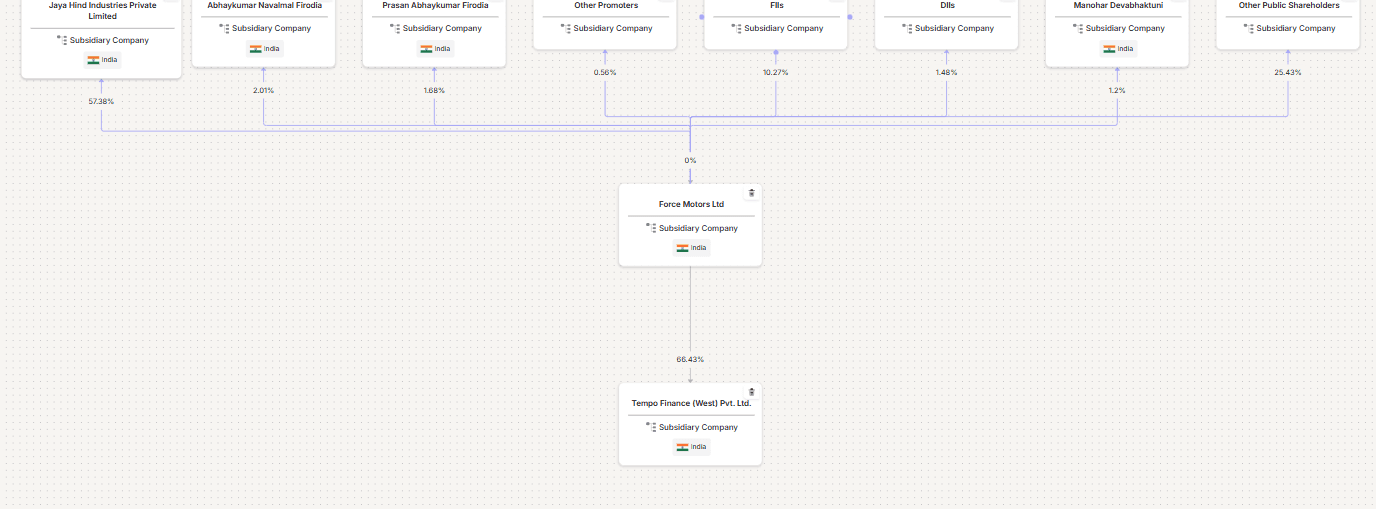Click hierarchy icon in Force Motors card
Image resolution: width=1376 pixels, height=509 pixels.
coord(650,228)
